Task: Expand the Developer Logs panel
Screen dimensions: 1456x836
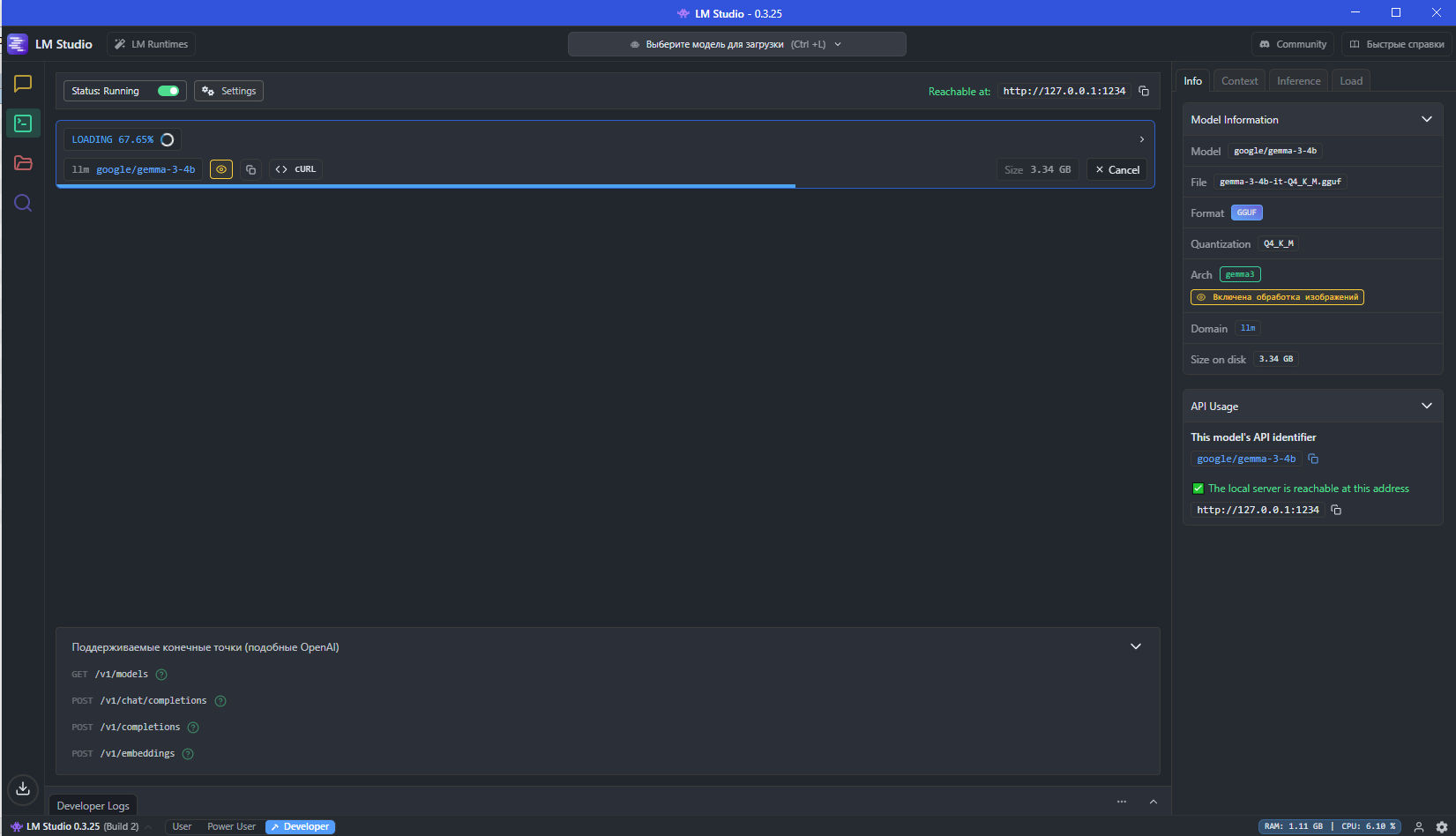Action: click(x=1153, y=802)
